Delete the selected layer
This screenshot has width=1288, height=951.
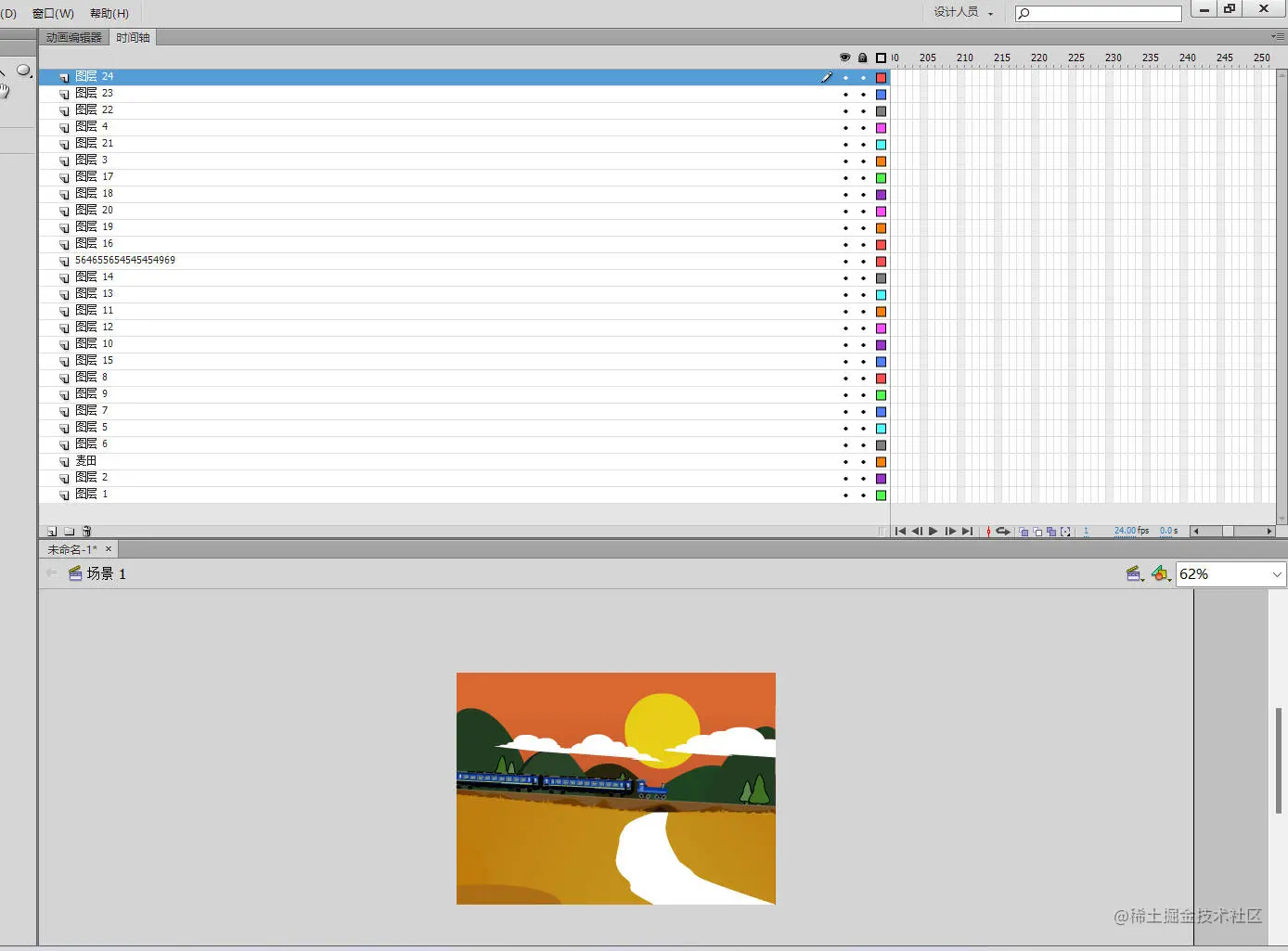point(86,531)
